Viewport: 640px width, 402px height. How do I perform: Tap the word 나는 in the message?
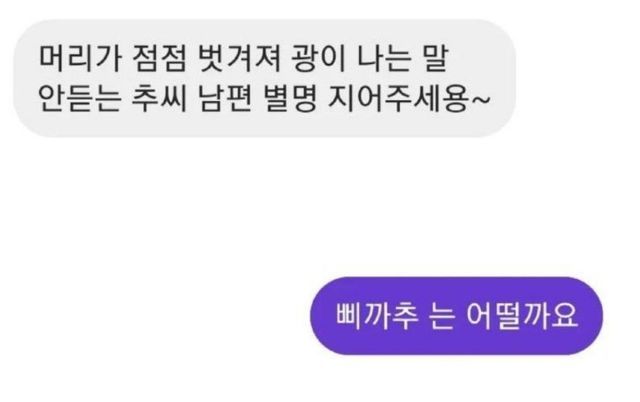(x=384, y=58)
